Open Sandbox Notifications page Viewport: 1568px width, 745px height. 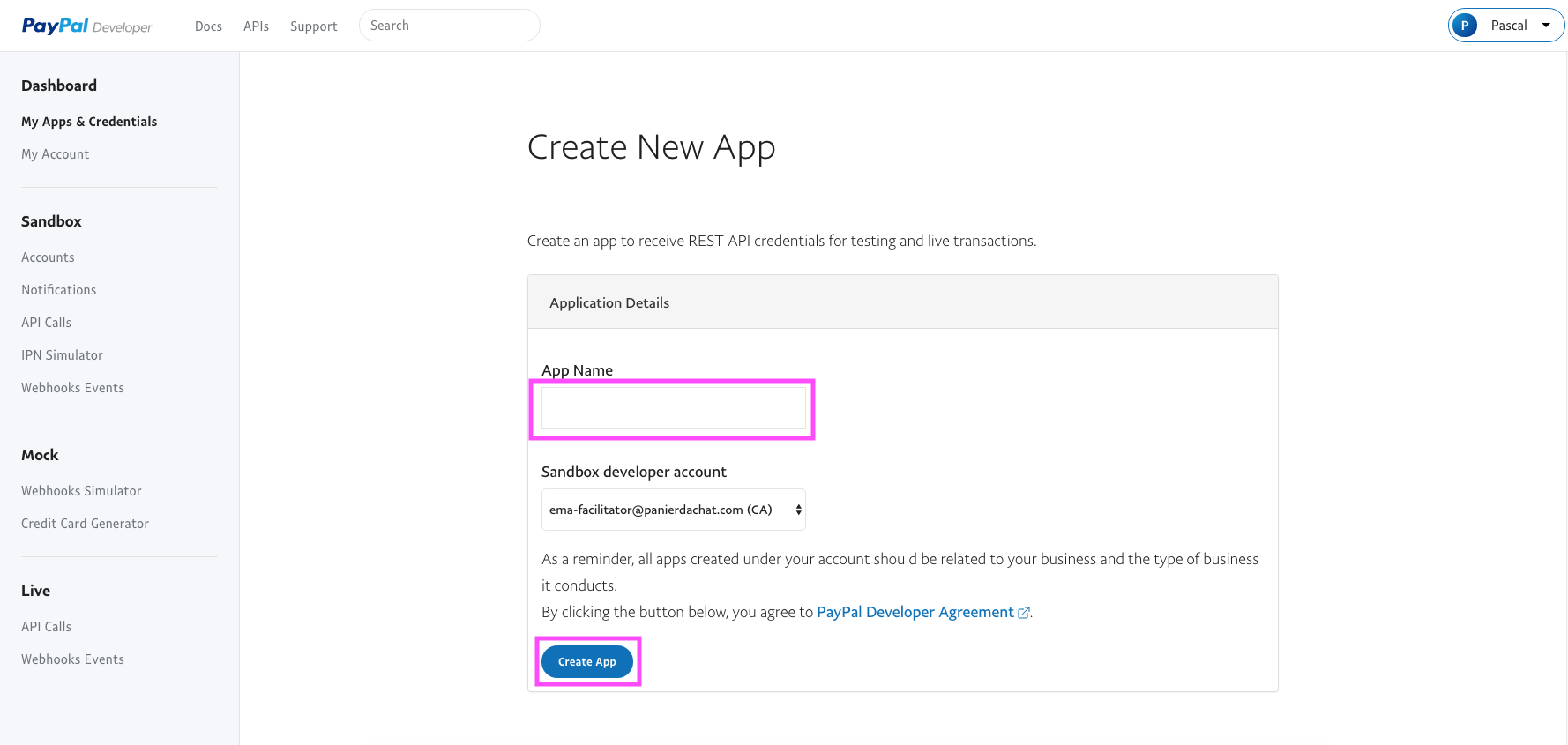(59, 290)
